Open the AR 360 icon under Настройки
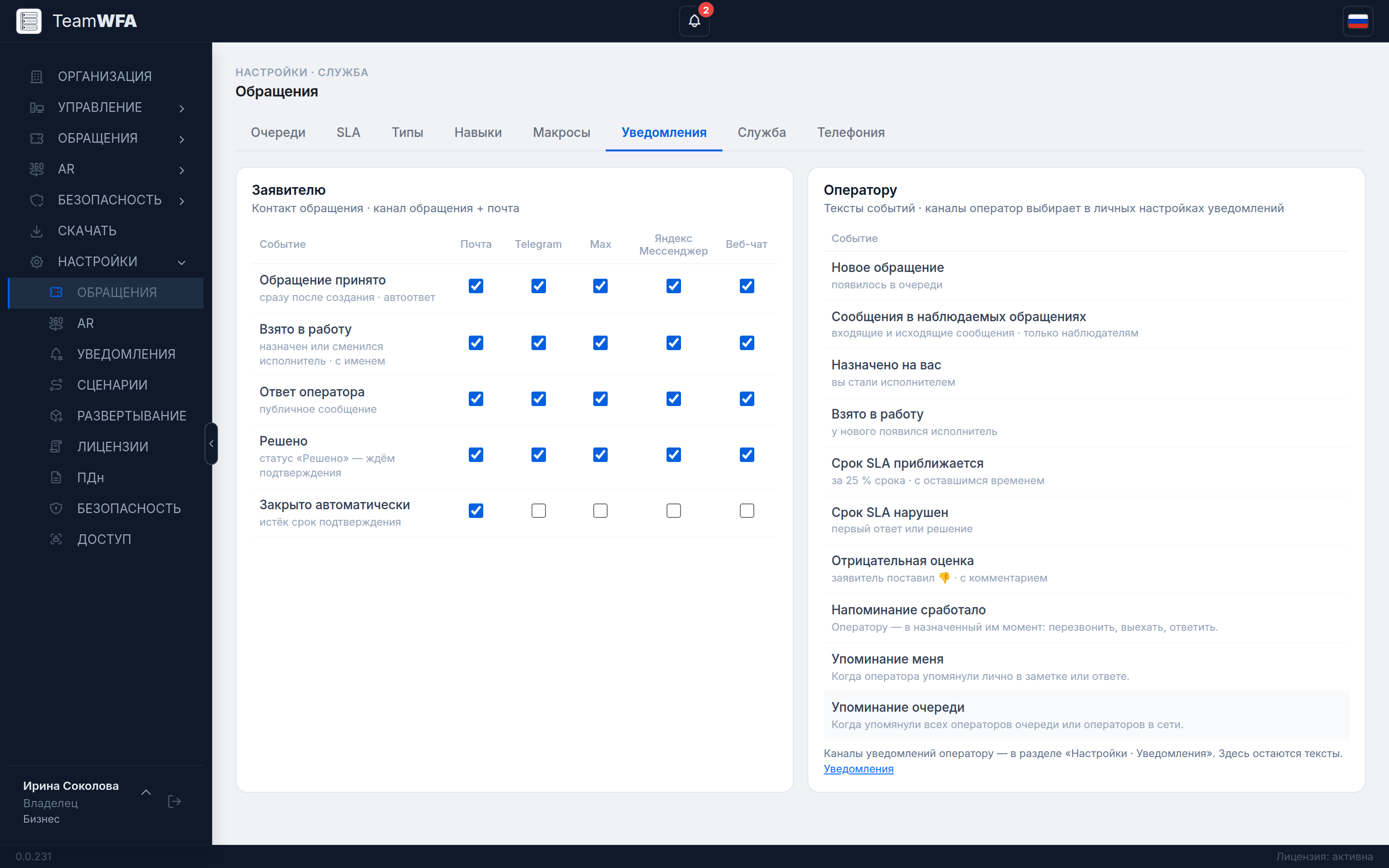Screen dimensions: 1389x868 (x=56, y=323)
